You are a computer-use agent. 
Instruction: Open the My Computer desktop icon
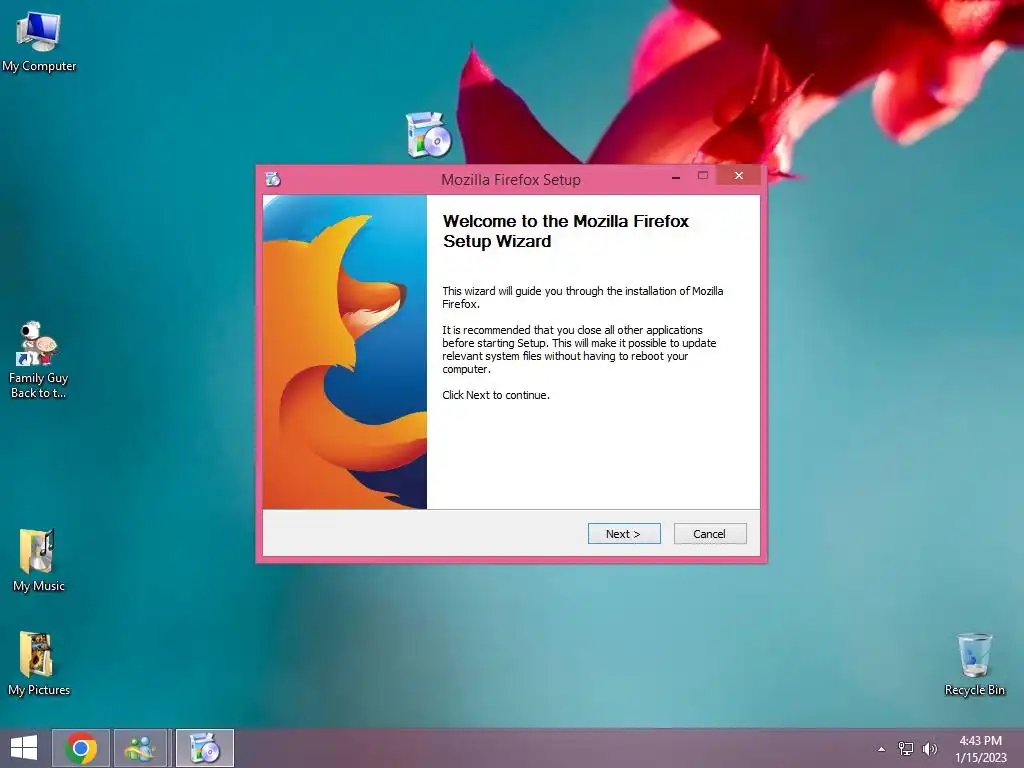click(x=39, y=42)
